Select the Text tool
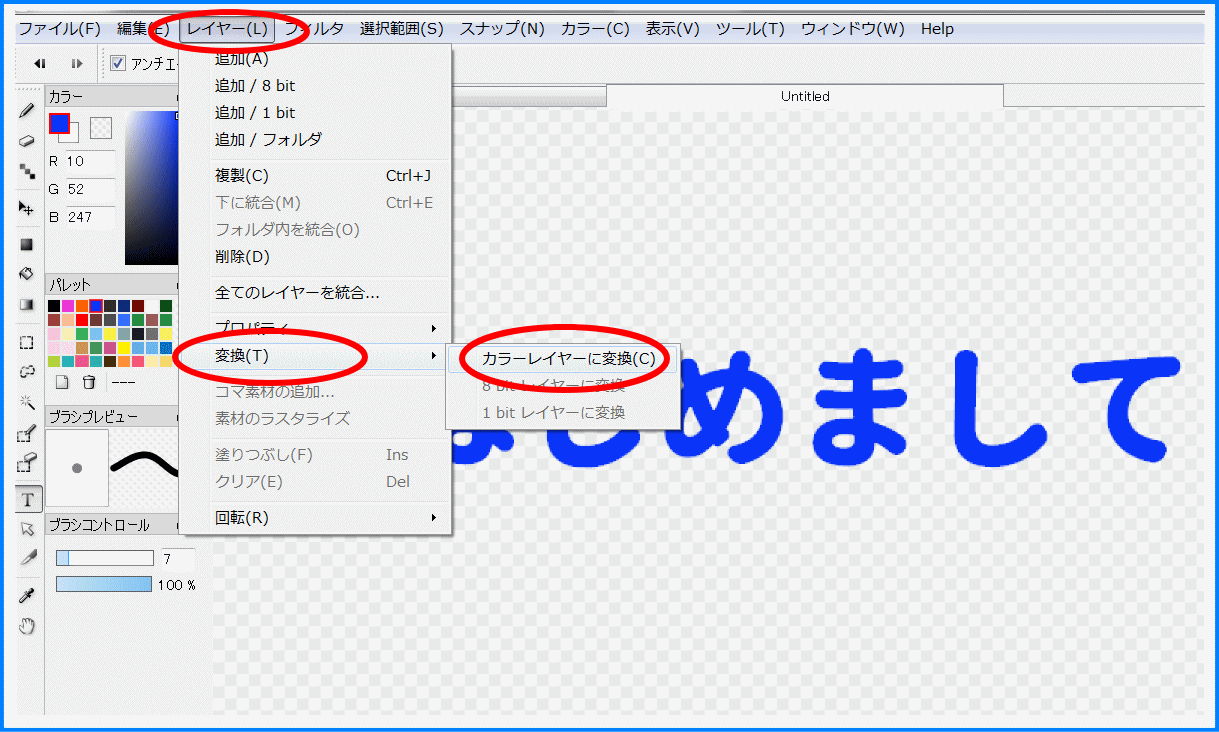This screenshot has width=1219, height=732. click(28, 499)
